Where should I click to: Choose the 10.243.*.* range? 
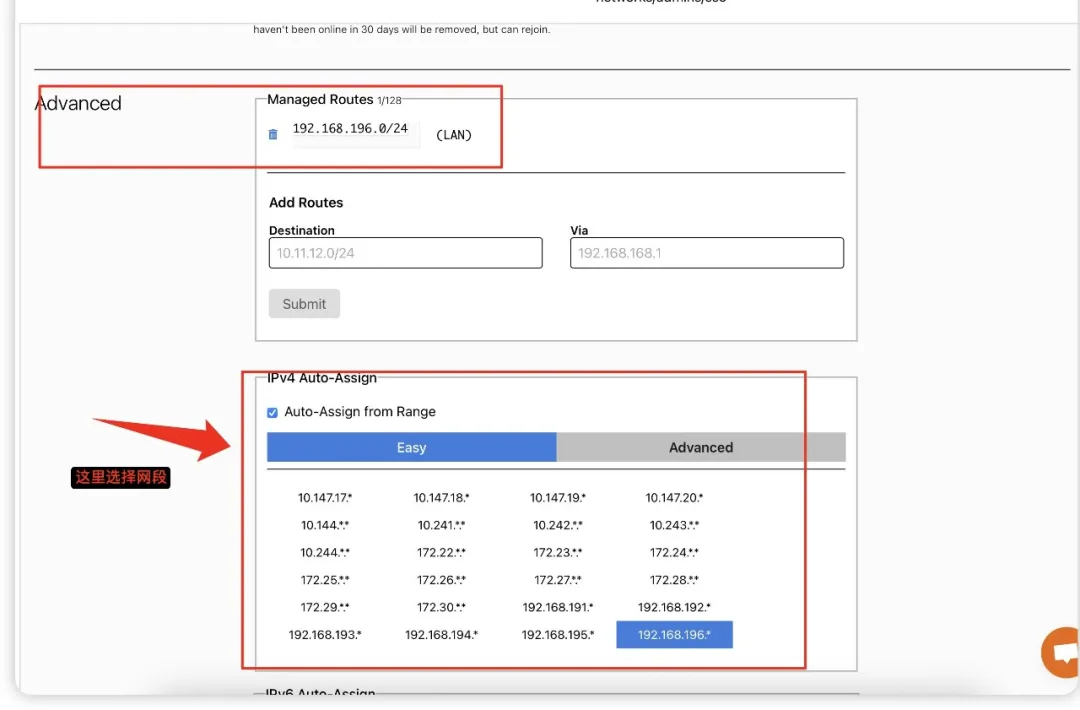pyautogui.click(x=674, y=525)
